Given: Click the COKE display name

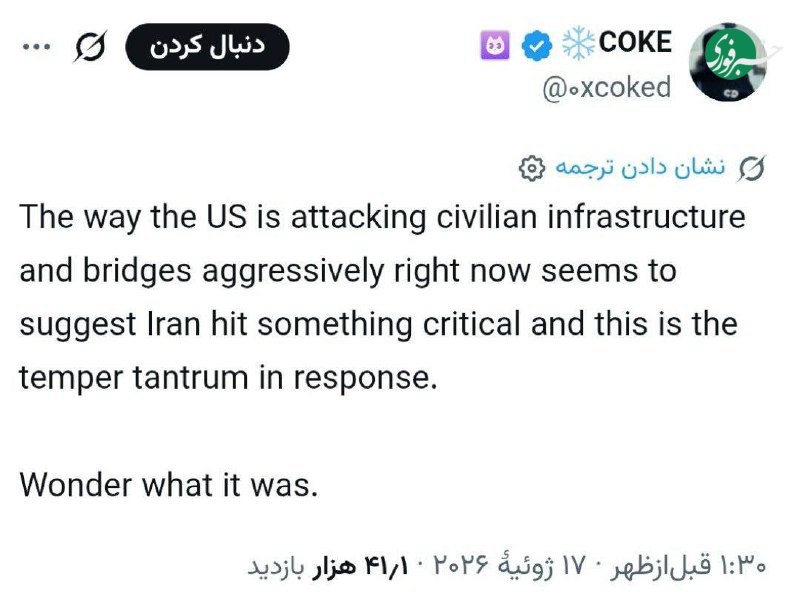Looking at the screenshot, I should point(635,42).
